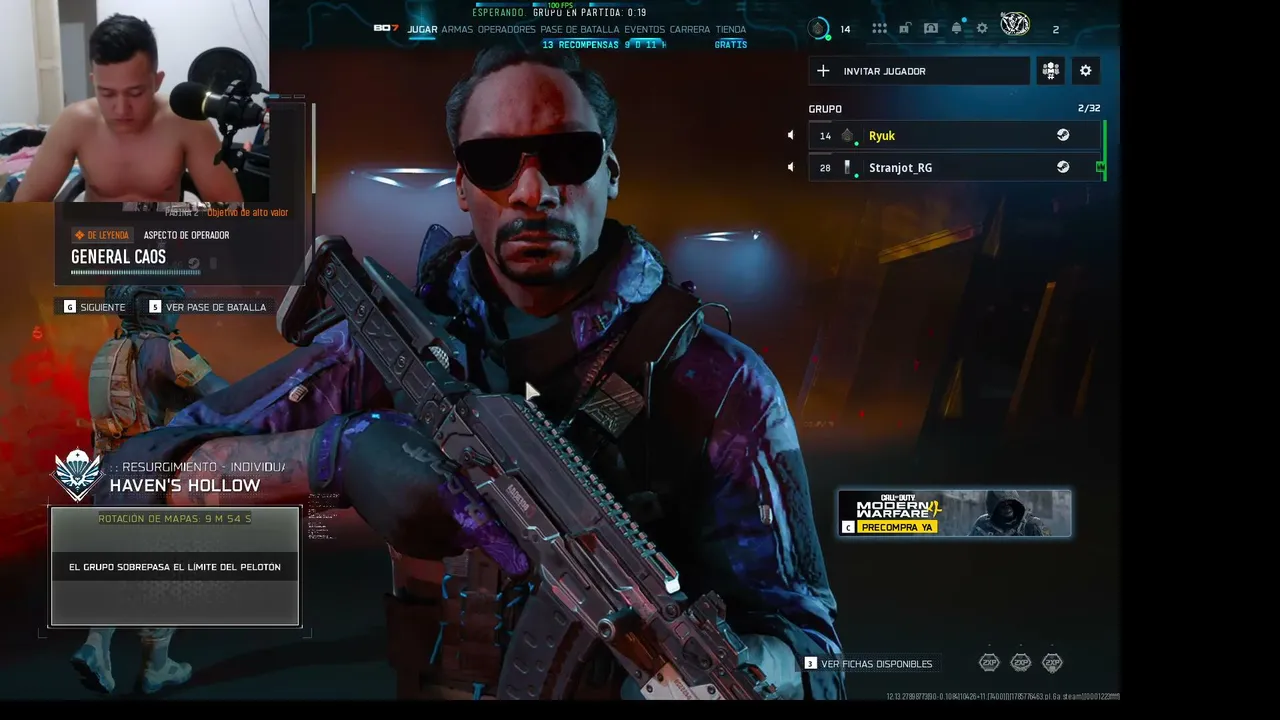Viewport: 1280px width, 720px height.
Task: Click the squad limit exceeded message box
Action: coord(175,567)
